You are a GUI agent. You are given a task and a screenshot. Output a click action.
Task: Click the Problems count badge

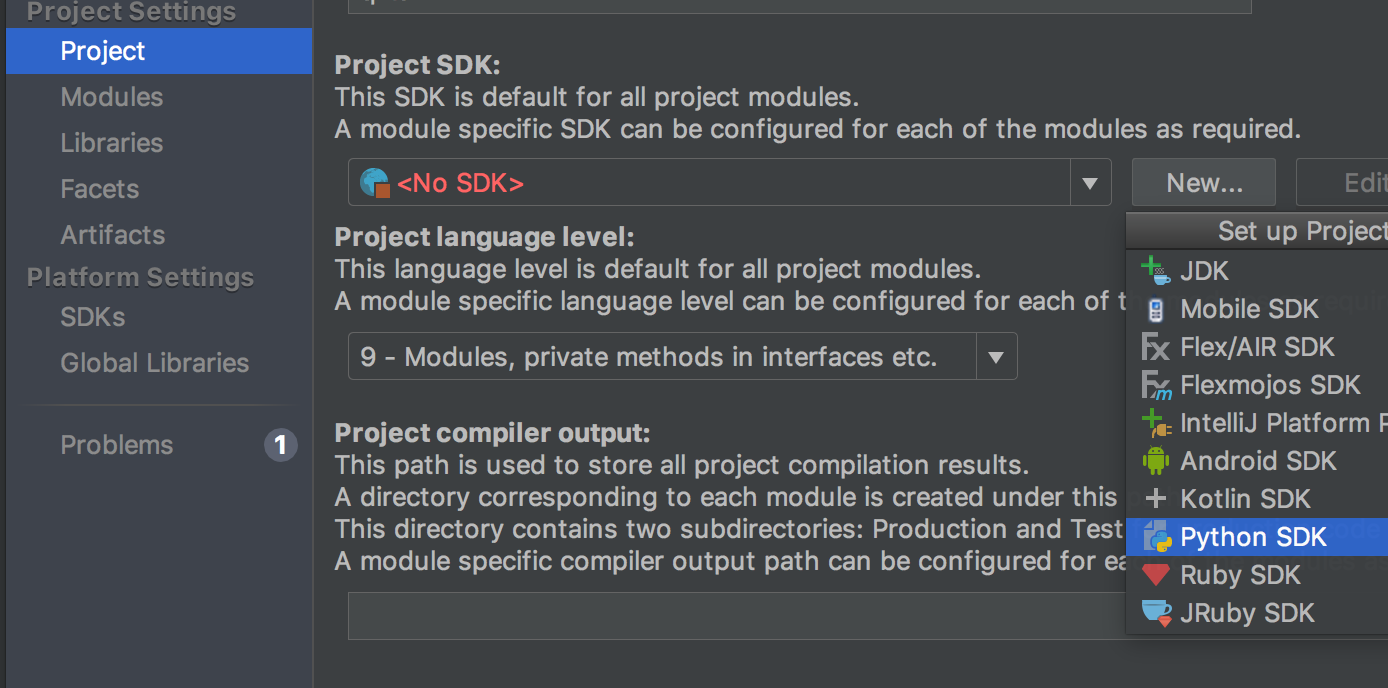(281, 445)
